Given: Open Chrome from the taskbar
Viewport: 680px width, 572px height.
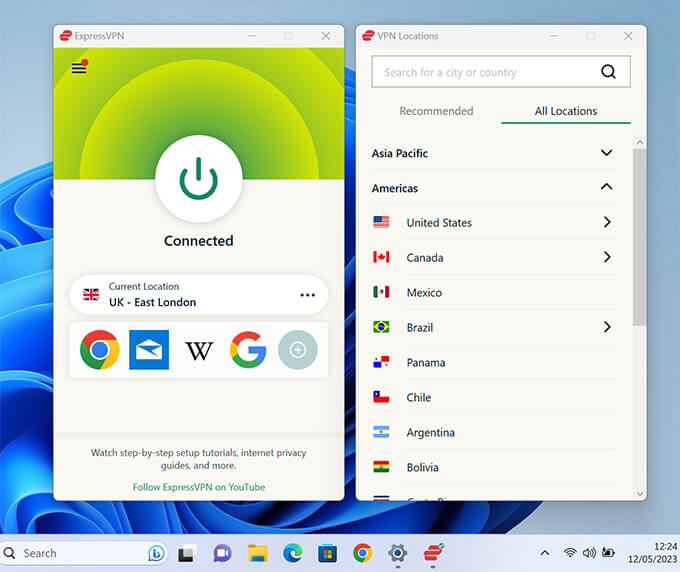Looking at the screenshot, I should point(363,553).
